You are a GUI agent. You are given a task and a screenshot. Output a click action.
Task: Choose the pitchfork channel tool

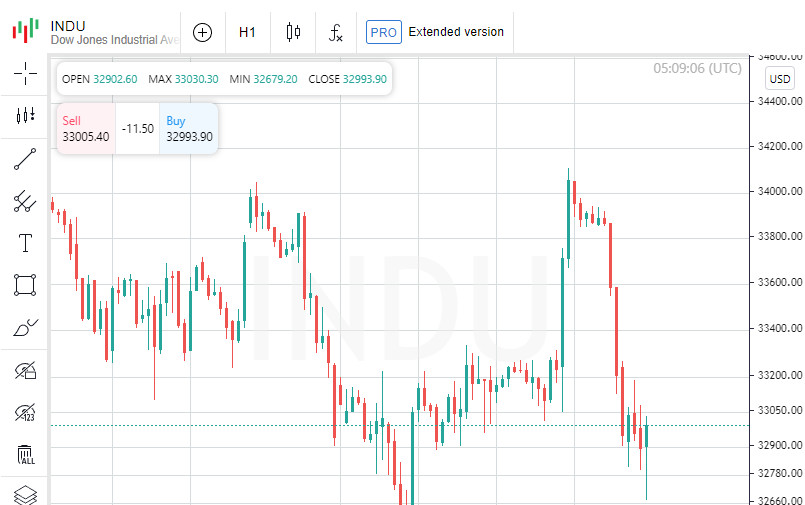[x=25, y=201]
